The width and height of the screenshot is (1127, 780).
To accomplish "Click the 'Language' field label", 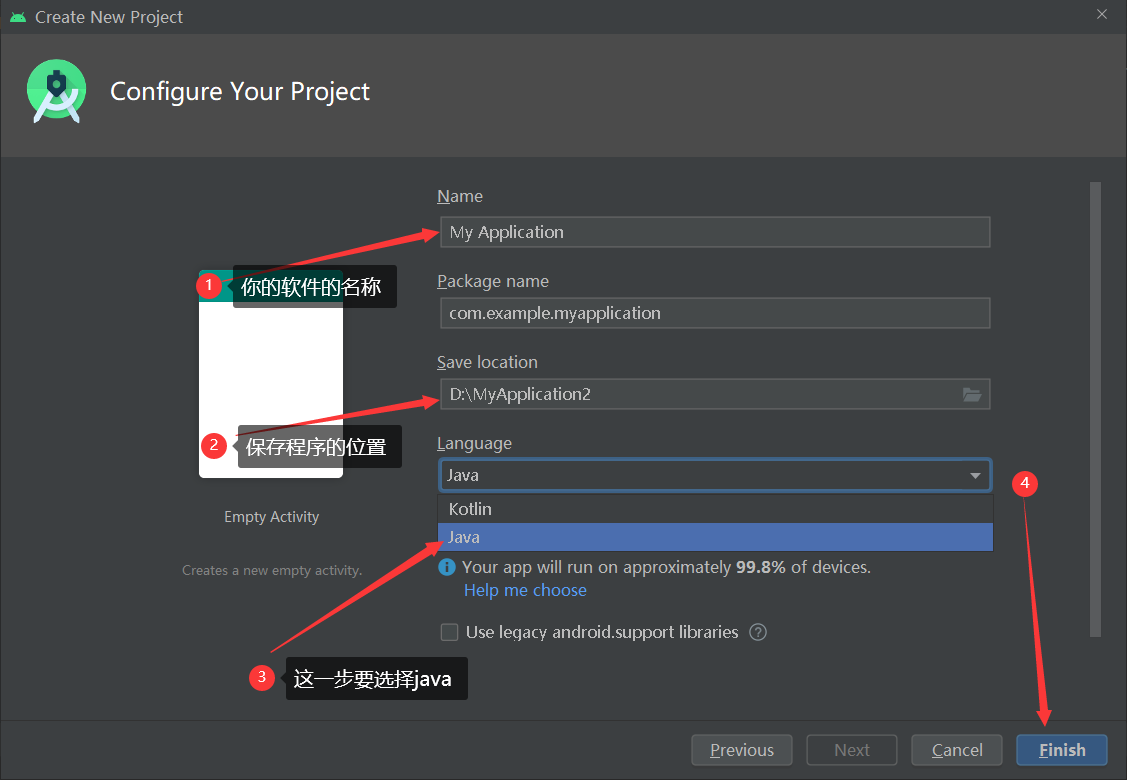I will point(474,444).
